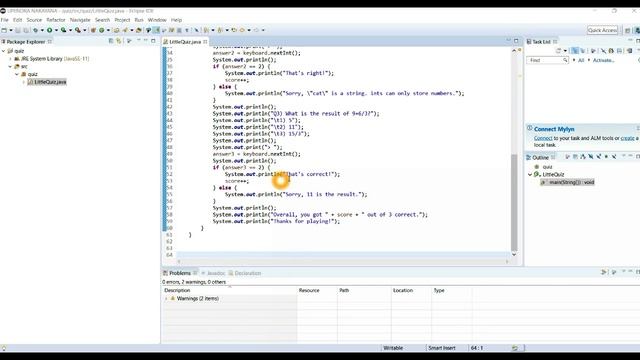Click the Task List Find field
The image size is (640, 360).
point(547,60)
